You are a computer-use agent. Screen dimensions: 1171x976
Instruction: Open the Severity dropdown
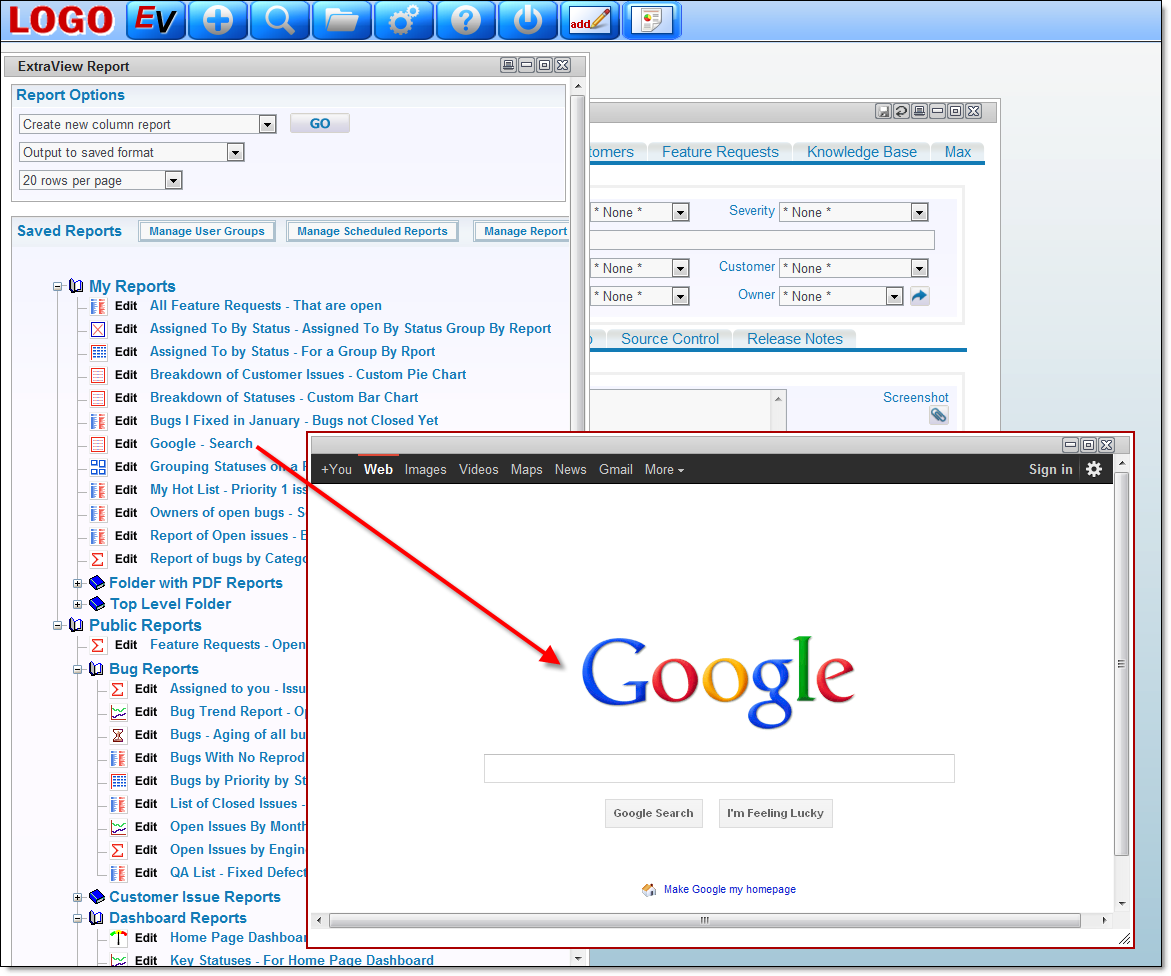coord(919,212)
